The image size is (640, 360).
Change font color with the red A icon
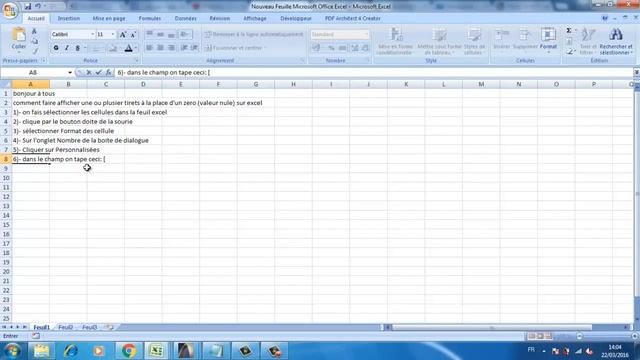[x=129, y=48]
